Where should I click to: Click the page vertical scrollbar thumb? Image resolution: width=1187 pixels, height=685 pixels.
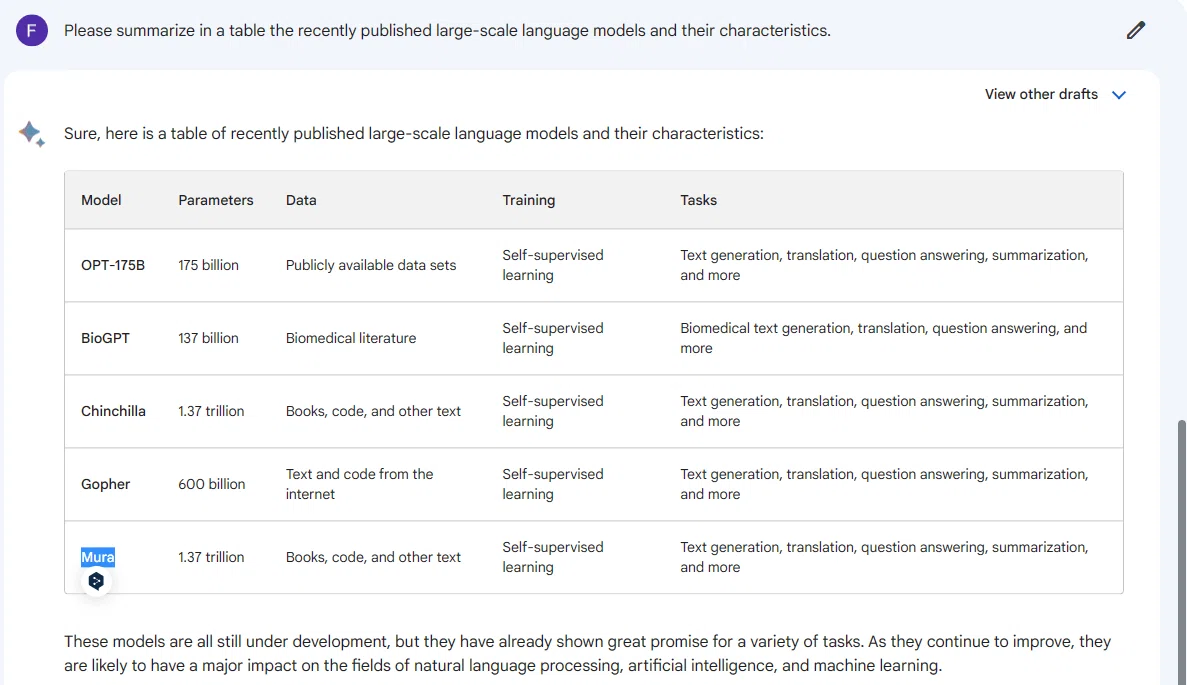(x=1182, y=553)
